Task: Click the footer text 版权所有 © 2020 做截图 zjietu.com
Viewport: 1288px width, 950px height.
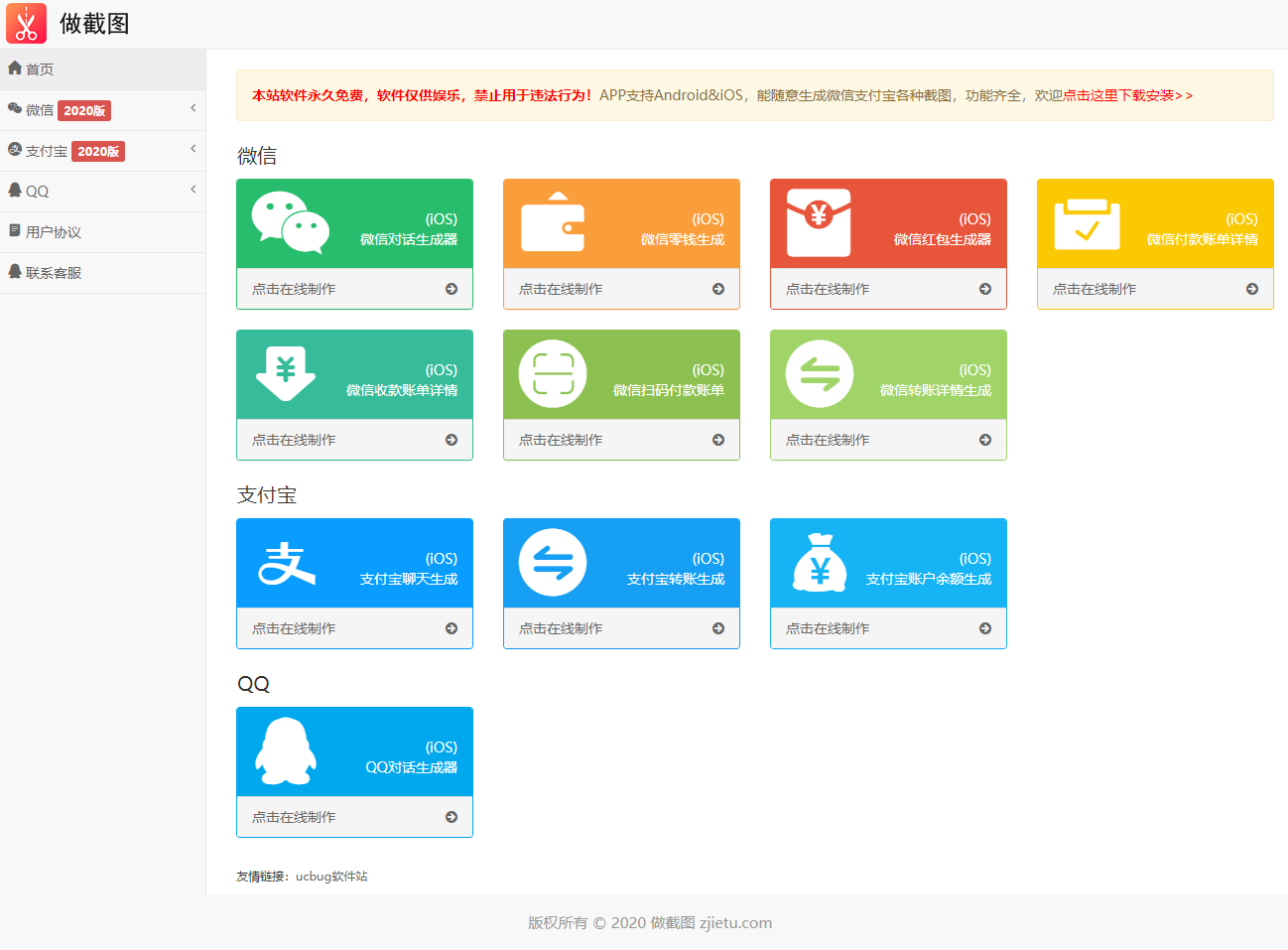Action: pyautogui.click(x=650, y=922)
